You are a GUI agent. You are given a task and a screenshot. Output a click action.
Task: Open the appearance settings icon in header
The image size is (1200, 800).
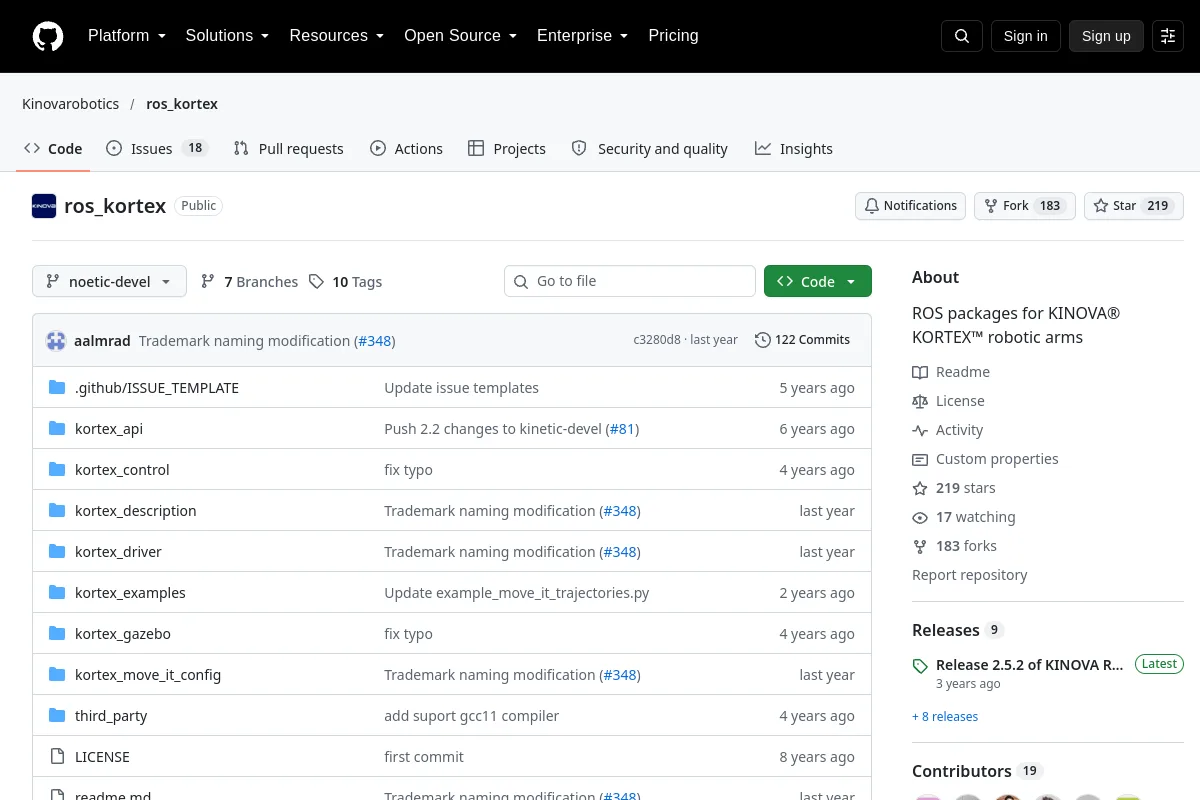pyautogui.click(x=1168, y=36)
